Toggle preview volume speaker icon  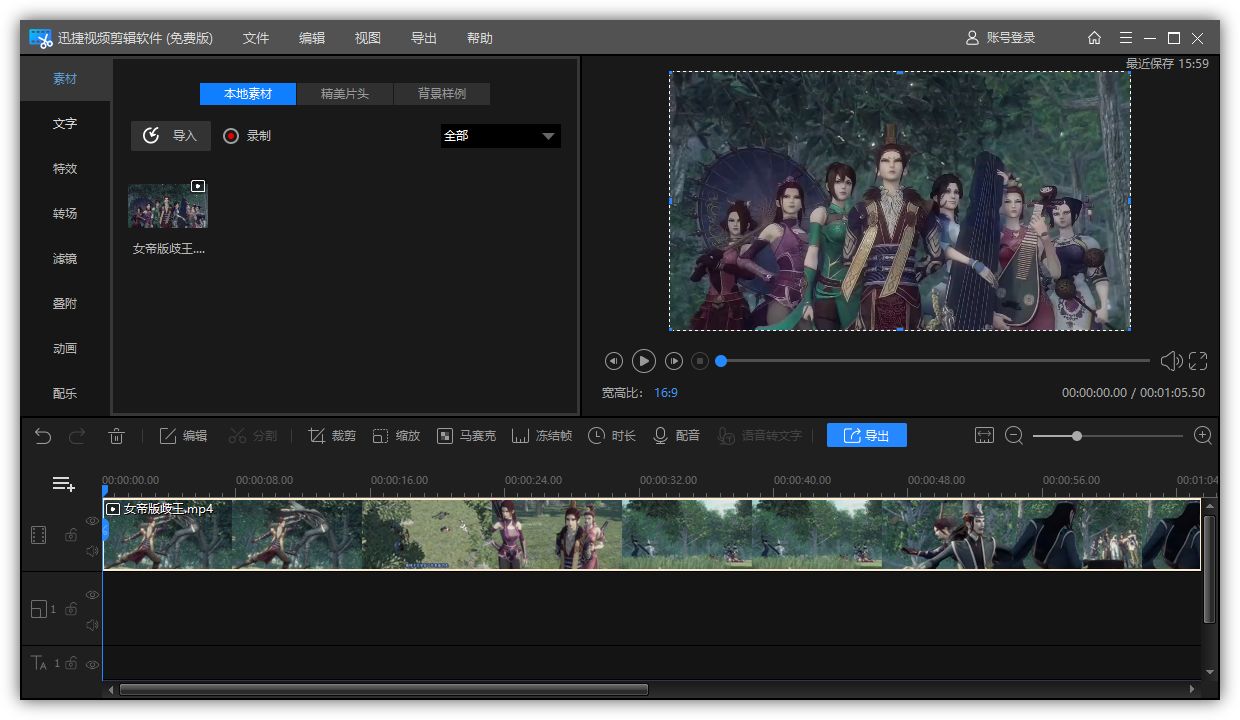(1171, 361)
